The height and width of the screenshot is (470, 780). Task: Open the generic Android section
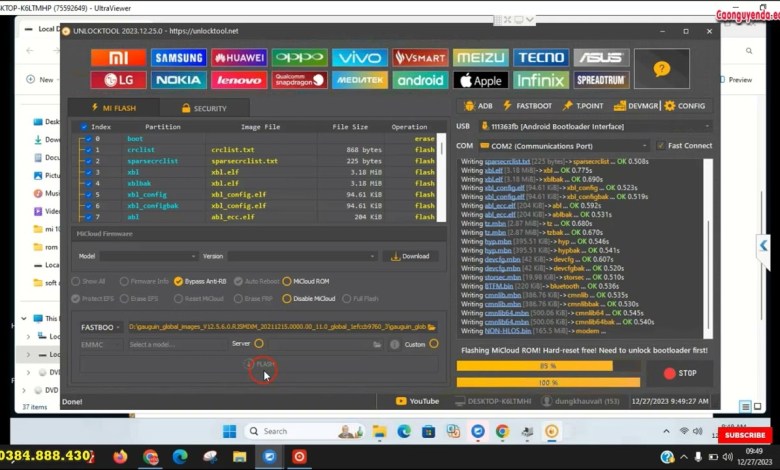(x=420, y=80)
